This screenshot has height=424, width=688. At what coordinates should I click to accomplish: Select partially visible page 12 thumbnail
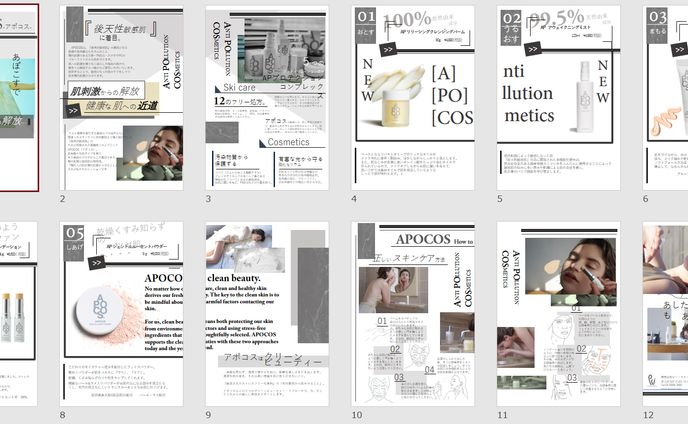pos(665,314)
